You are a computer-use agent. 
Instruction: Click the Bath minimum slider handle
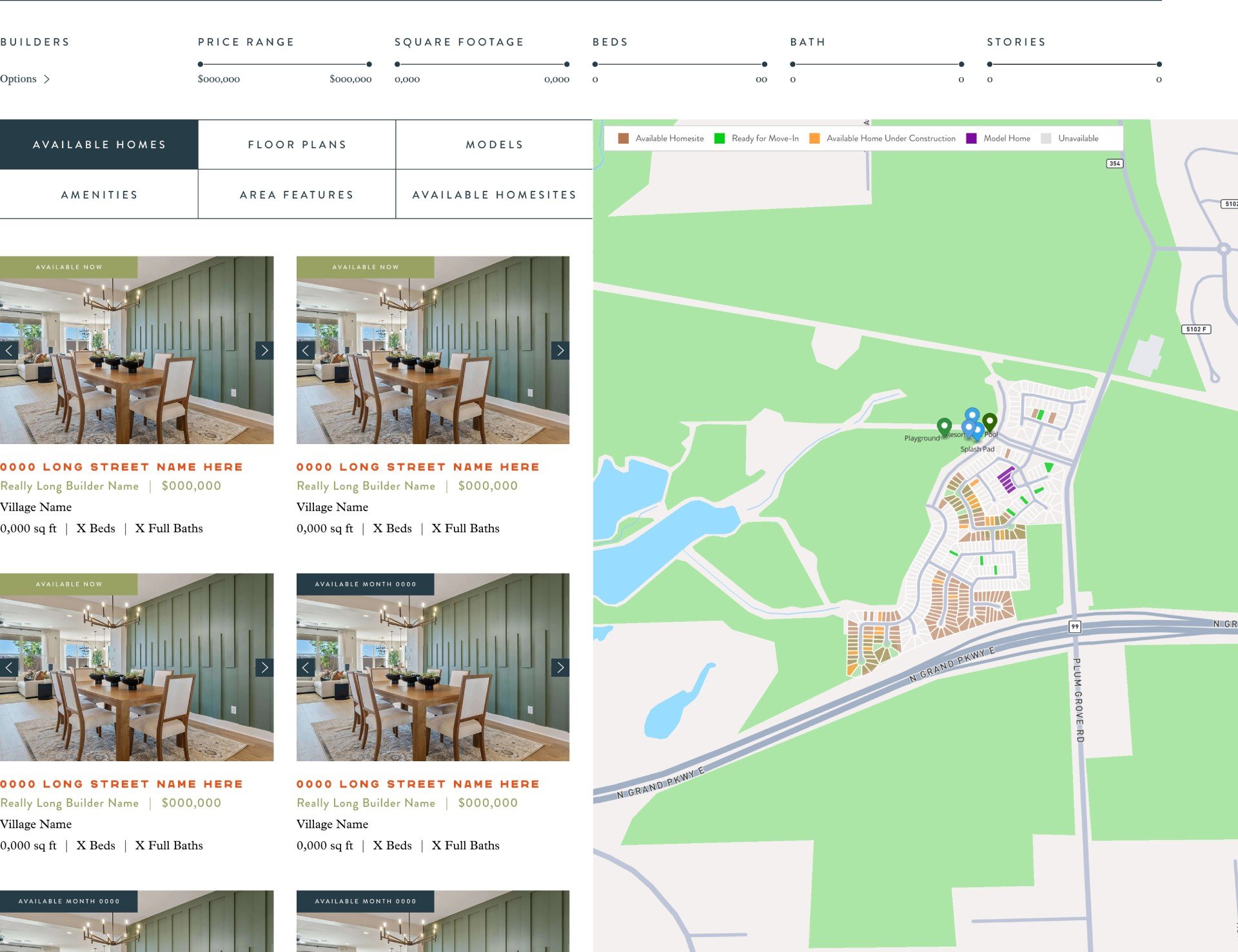pos(792,64)
